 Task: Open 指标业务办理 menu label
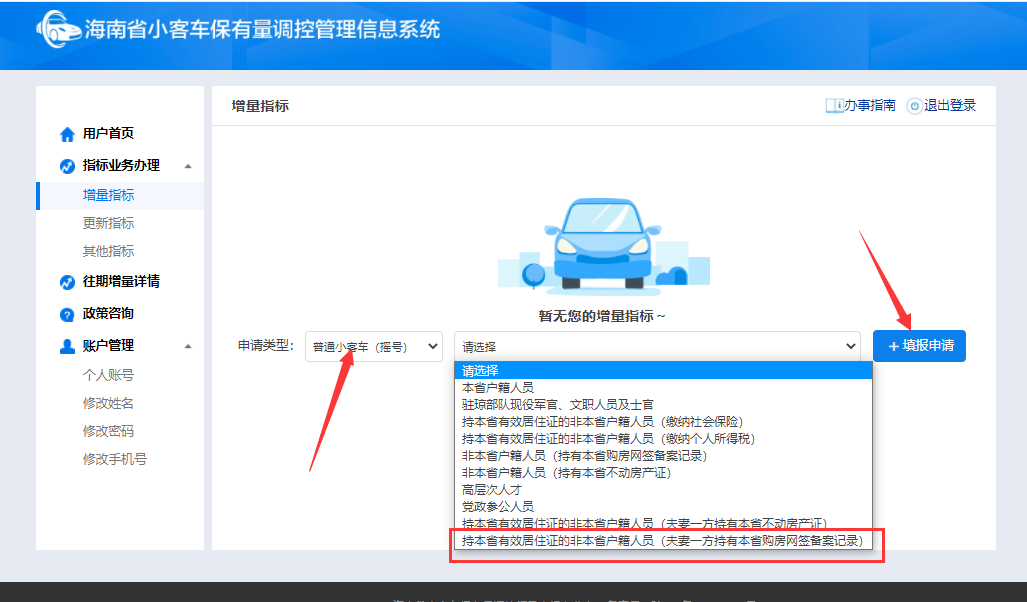[x=121, y=166]
